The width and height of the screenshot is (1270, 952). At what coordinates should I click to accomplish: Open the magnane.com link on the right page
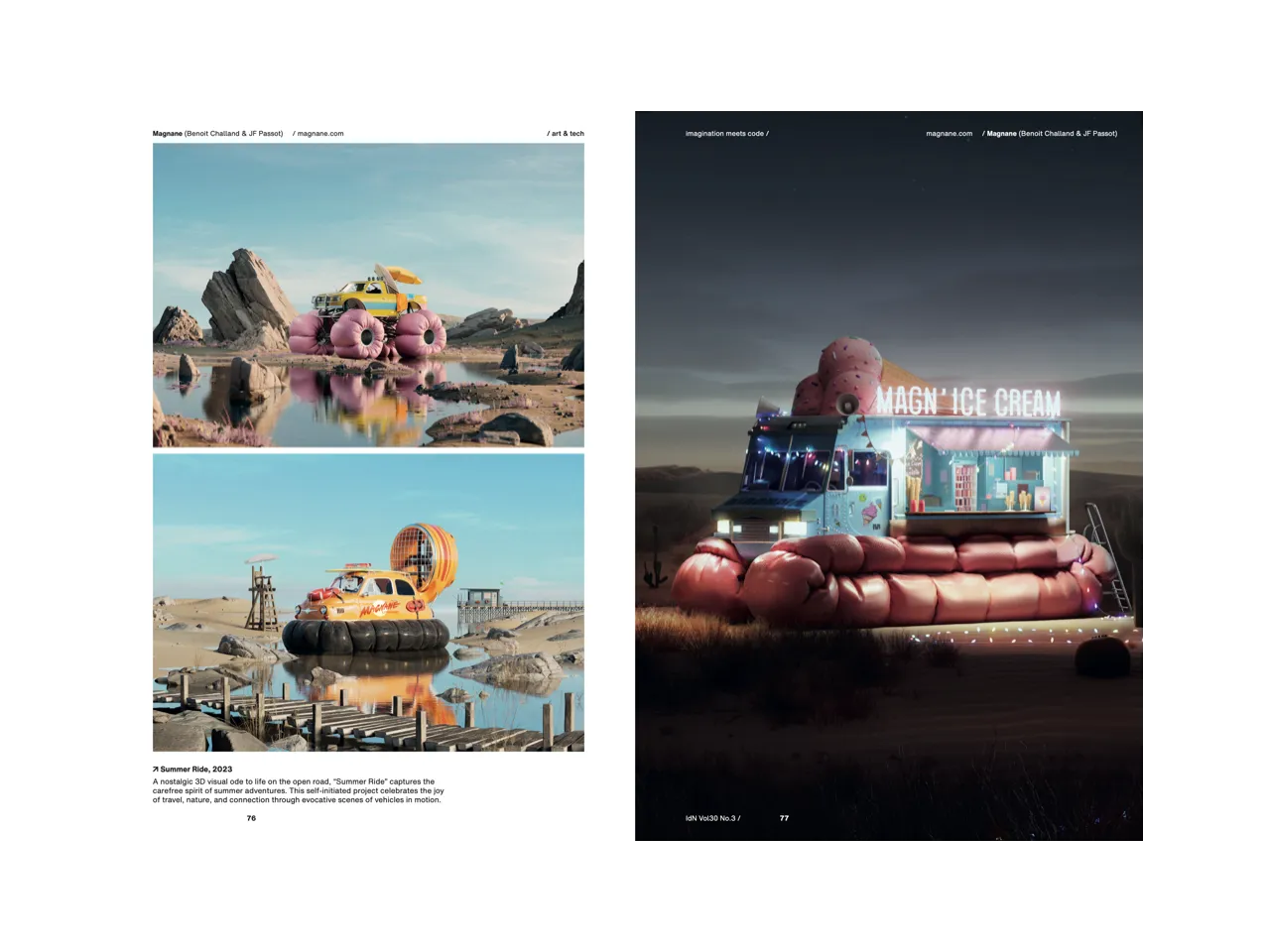pos(949,133)
